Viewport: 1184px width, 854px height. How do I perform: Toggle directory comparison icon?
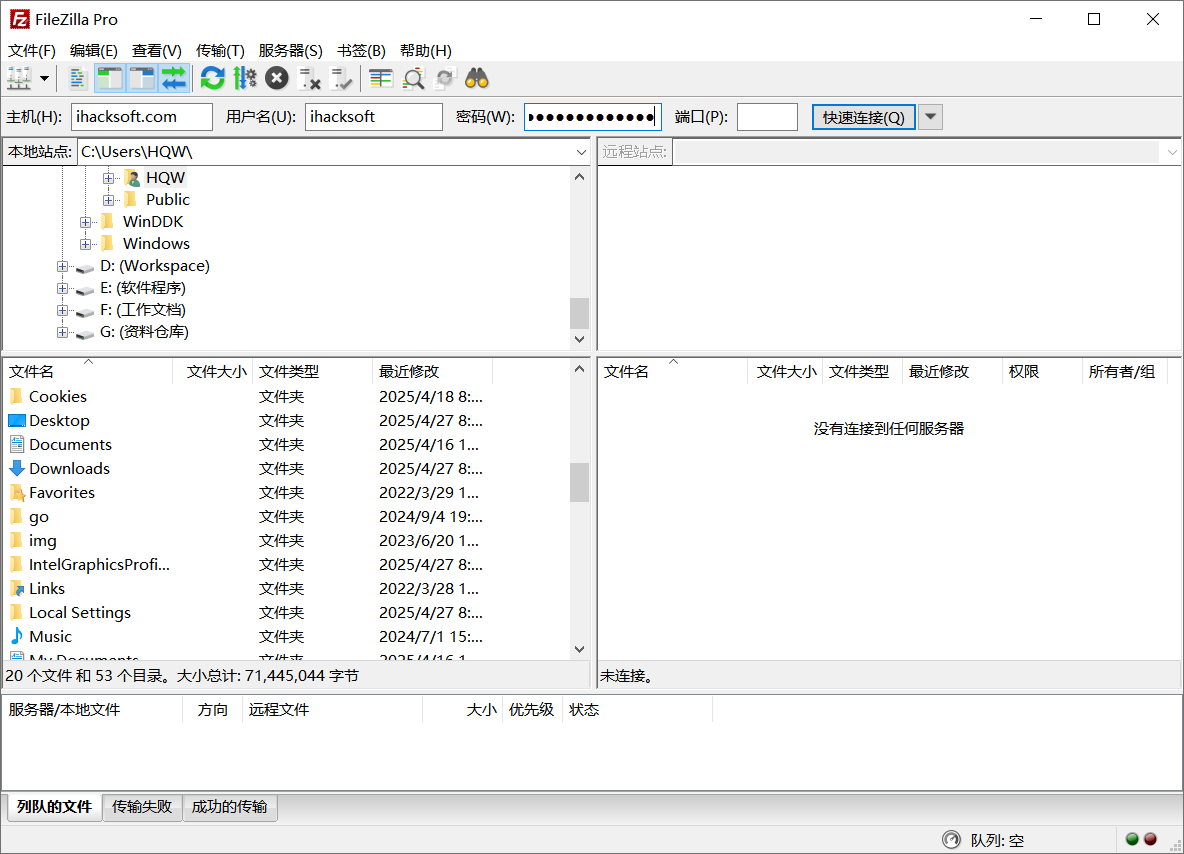[x=413, y=79]
